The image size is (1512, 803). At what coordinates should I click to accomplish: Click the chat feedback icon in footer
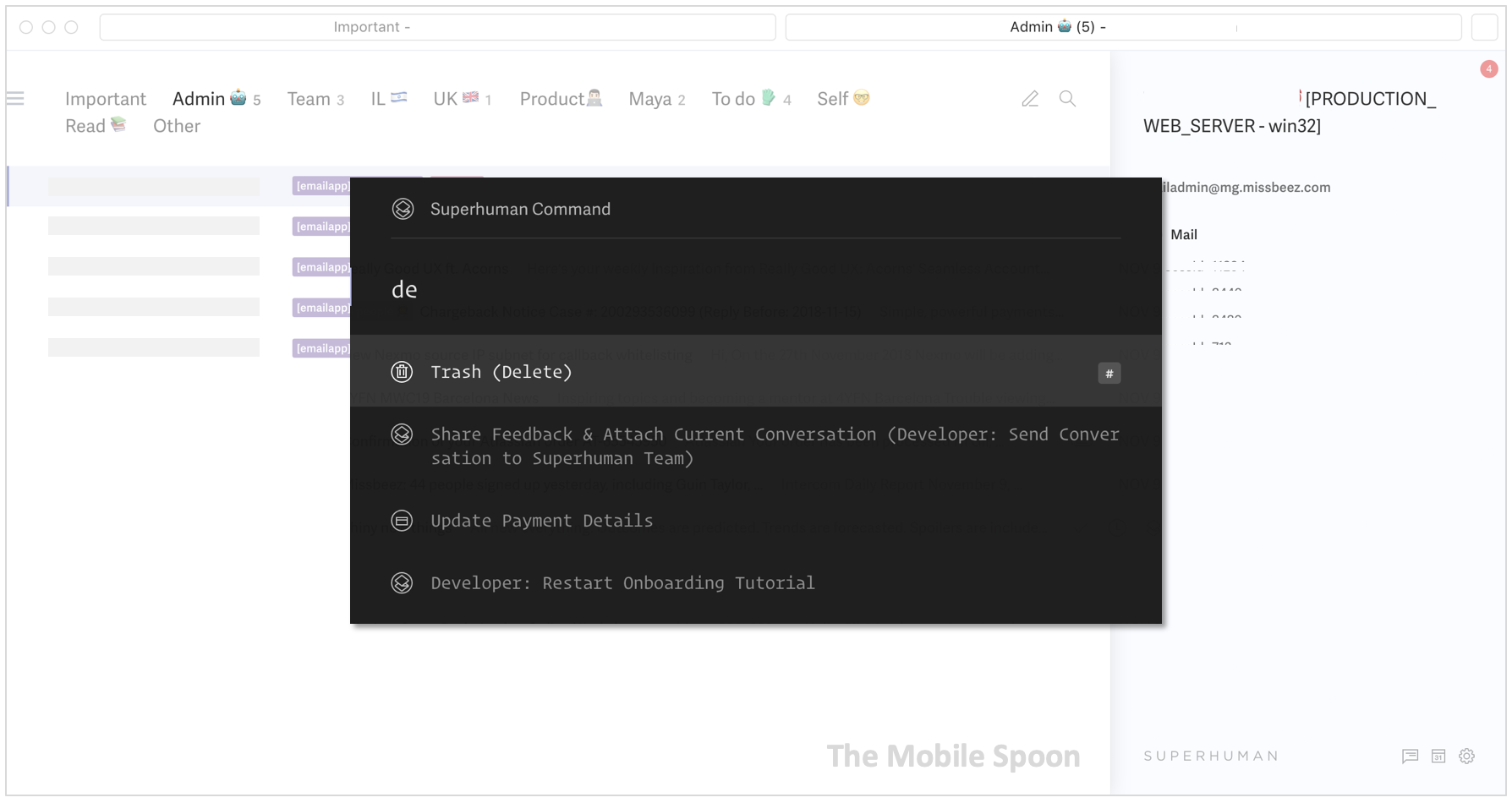point(1410,756)
